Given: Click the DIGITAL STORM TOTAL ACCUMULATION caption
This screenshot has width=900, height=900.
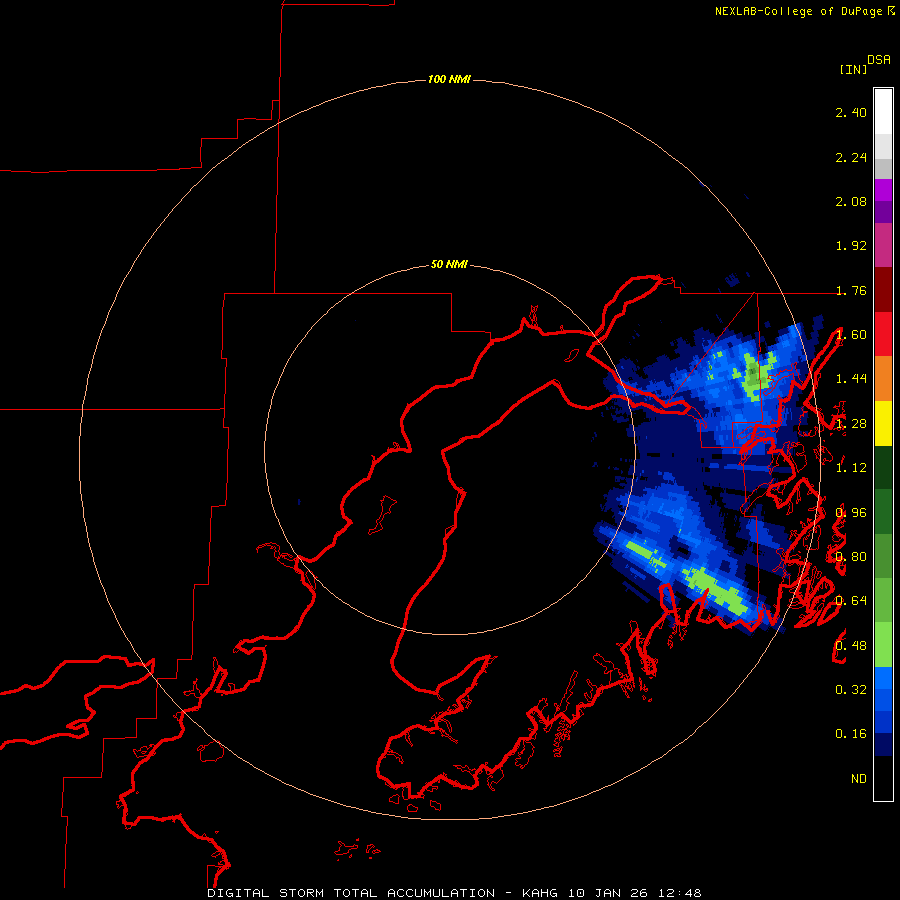Looking at the screenshot, I should coord(351,893).
